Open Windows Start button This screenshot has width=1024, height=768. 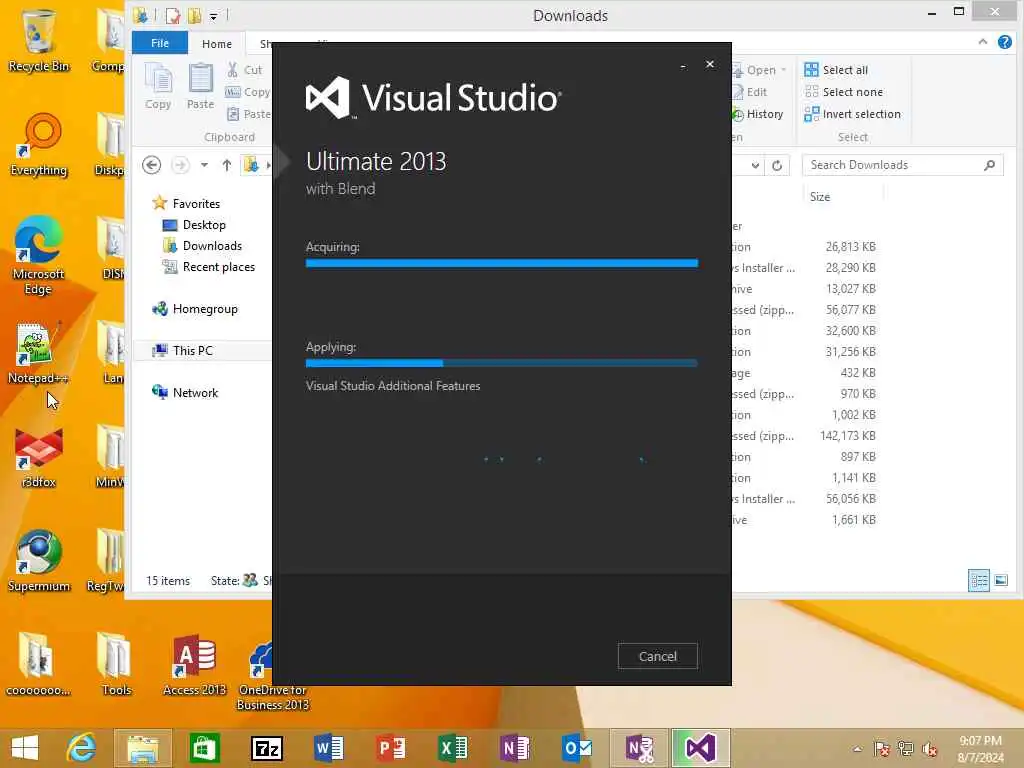(x=25, y=748)
